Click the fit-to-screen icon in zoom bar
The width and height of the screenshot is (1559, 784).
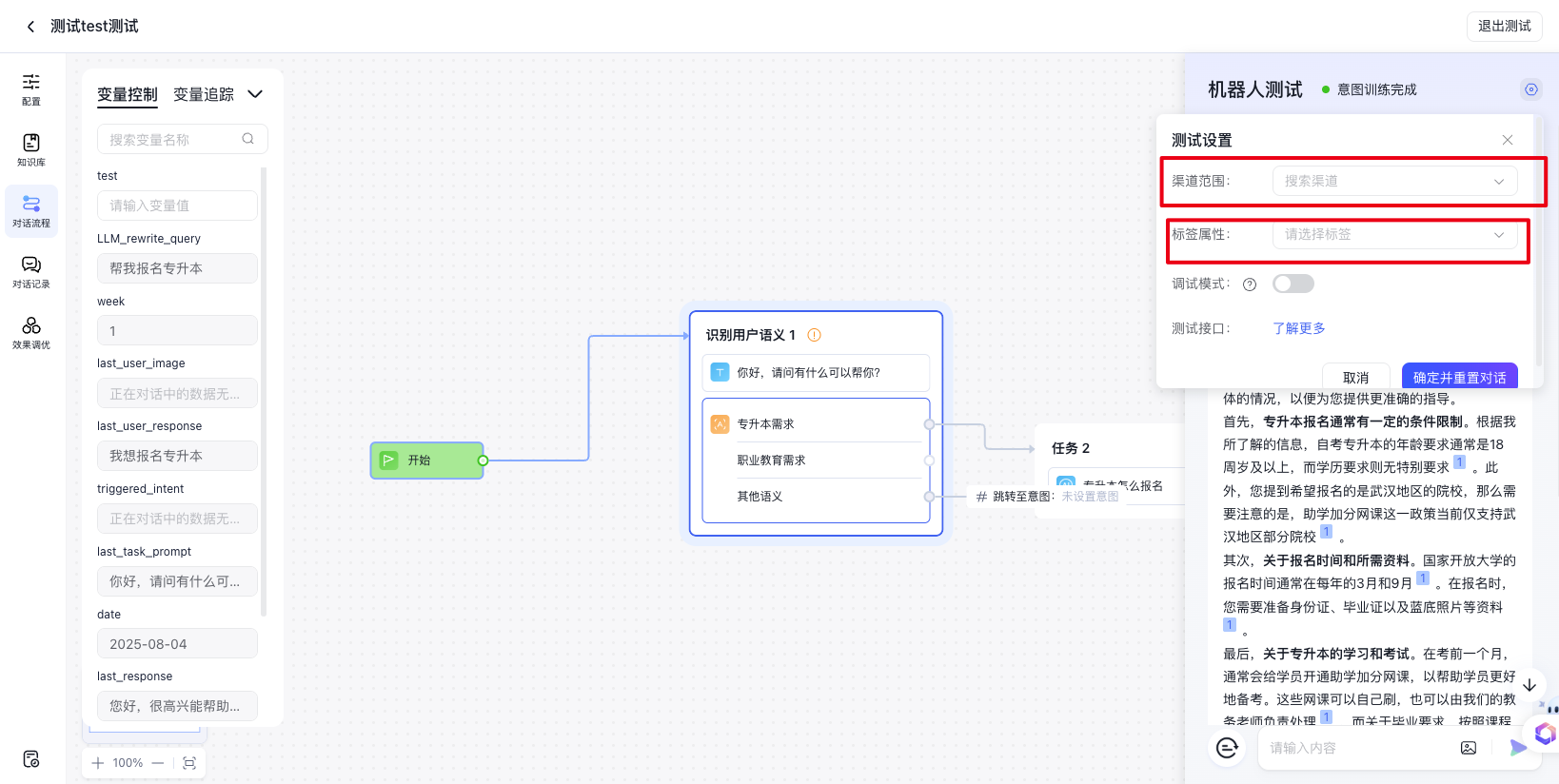tap(189, 763)
